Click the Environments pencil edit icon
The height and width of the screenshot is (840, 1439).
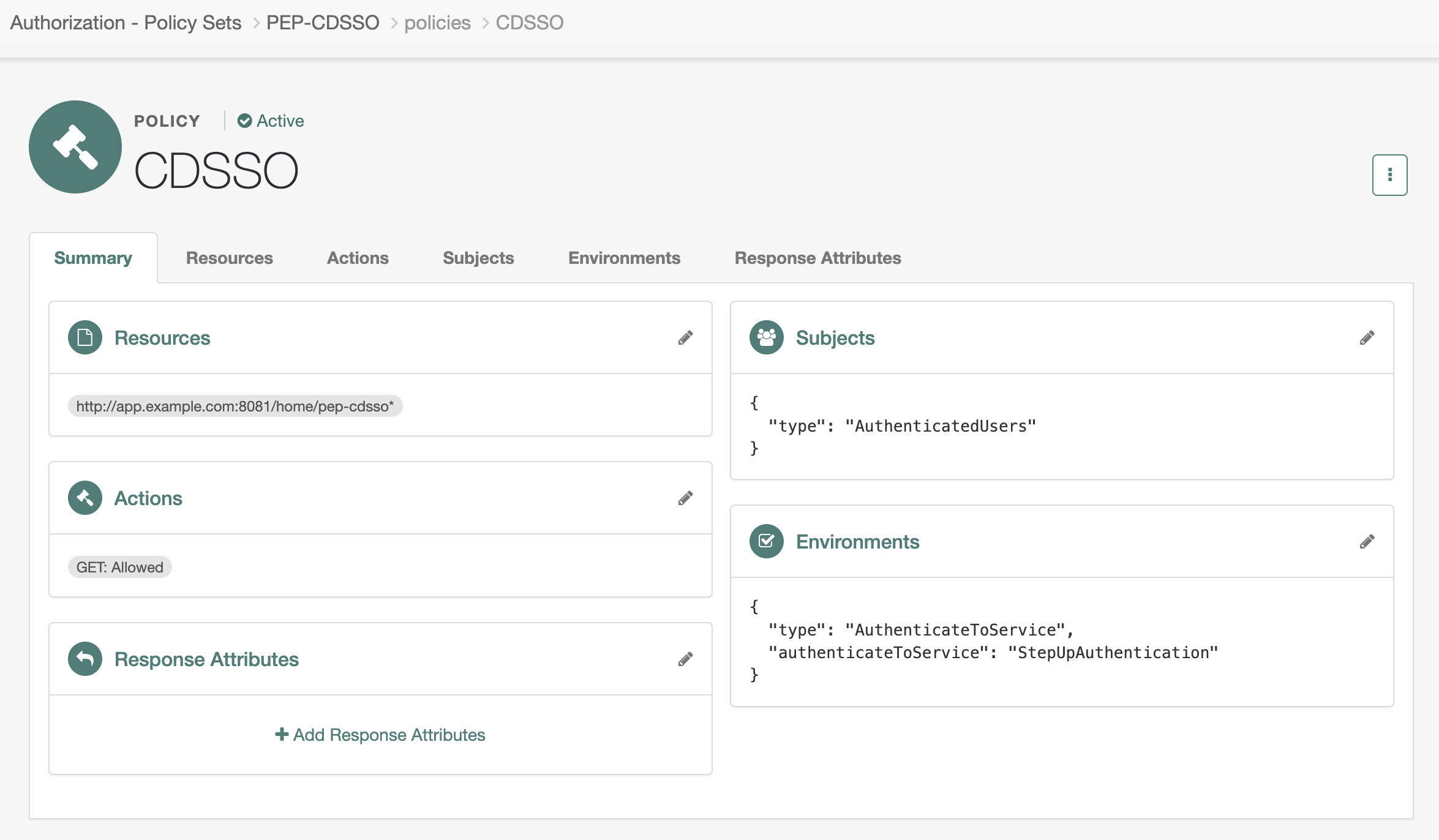click(x=1367, y=542)
